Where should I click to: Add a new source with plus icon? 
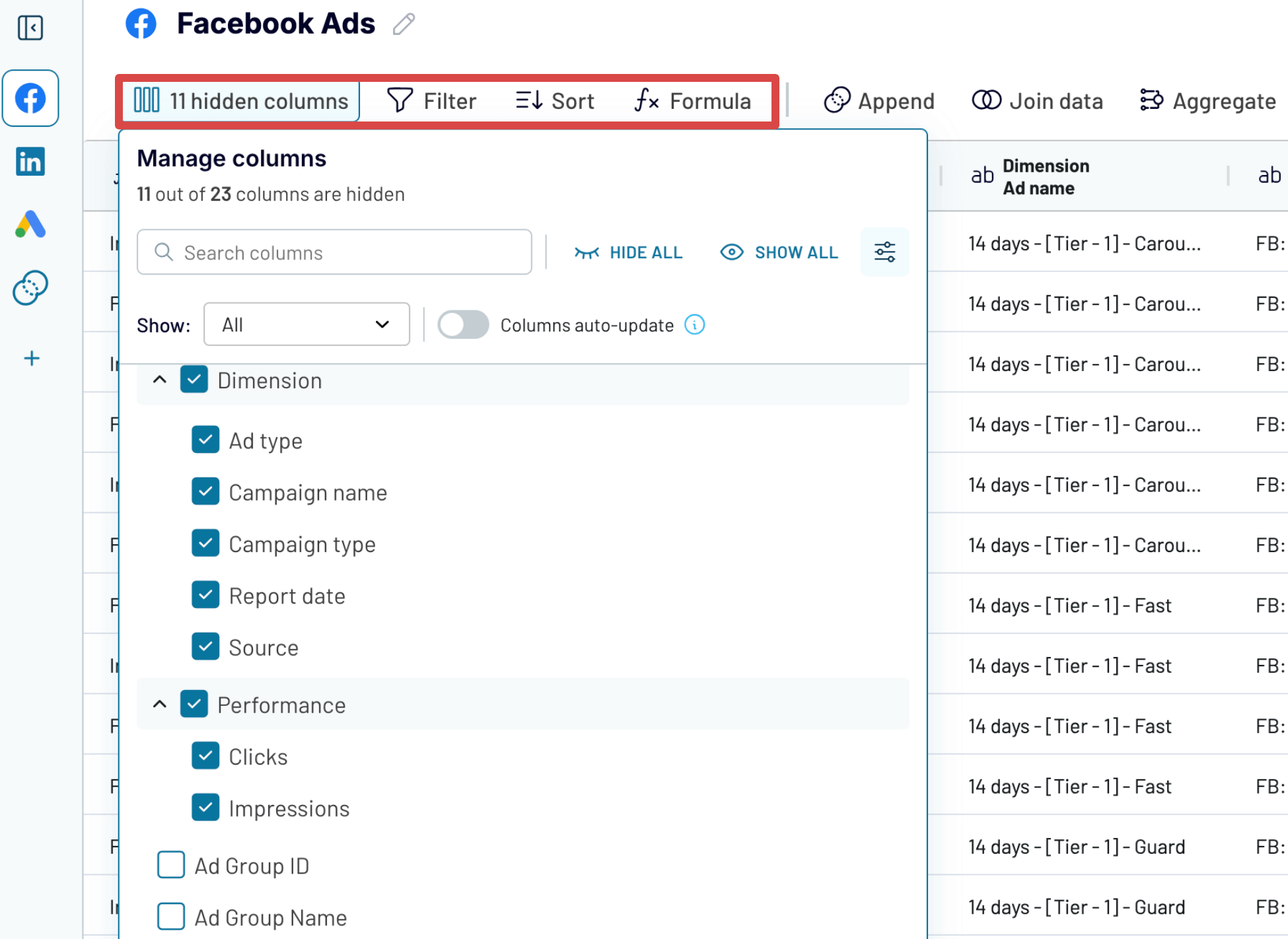coord(32,359)
